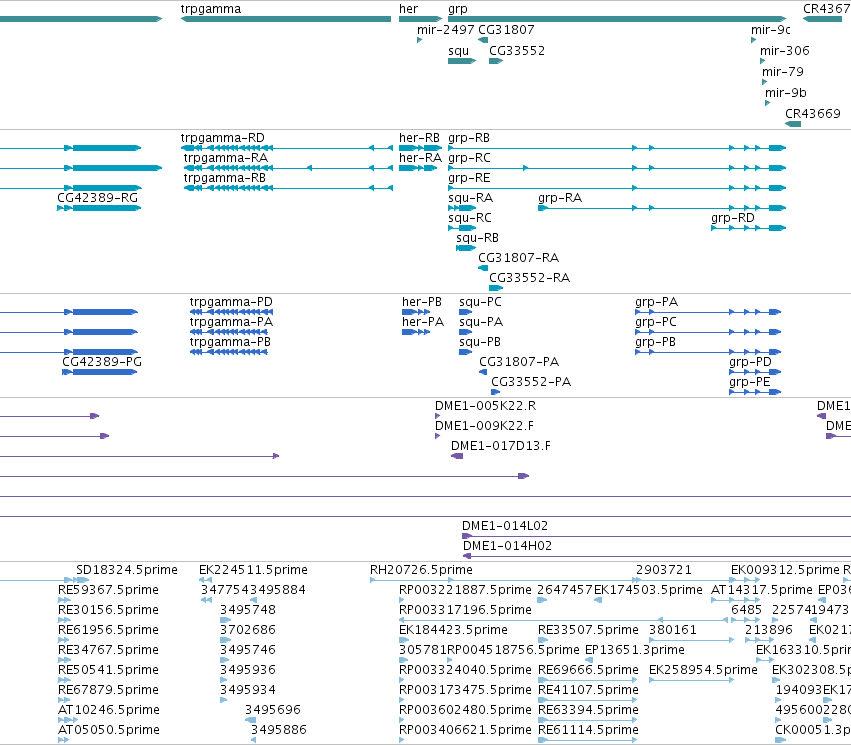Screen dimensions: 851x745
Task: Select the squ-RC transcript label
Action: point(470,218)
